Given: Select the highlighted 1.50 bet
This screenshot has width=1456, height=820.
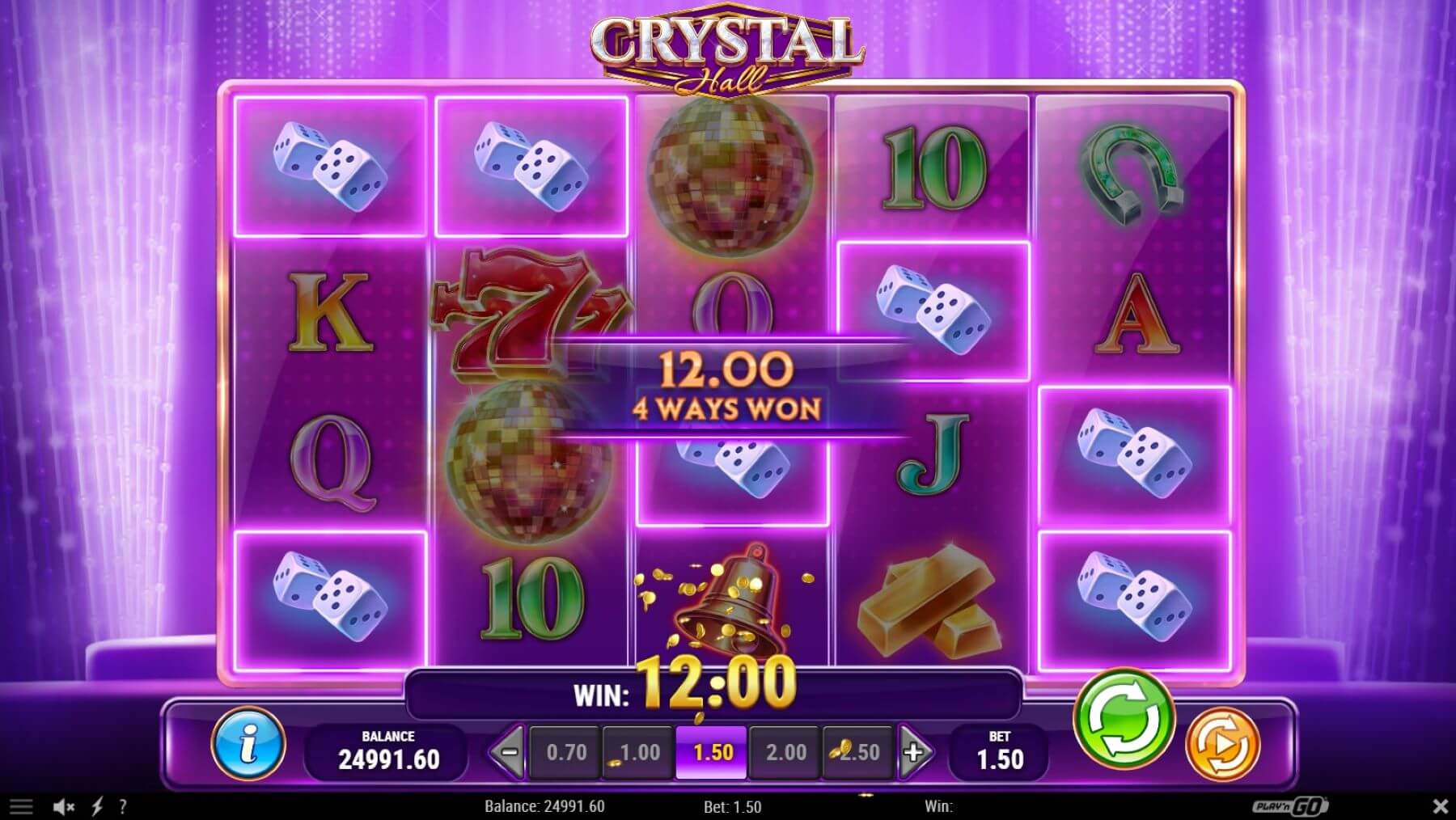Looking at the screenshot, I should coord(713,752).
